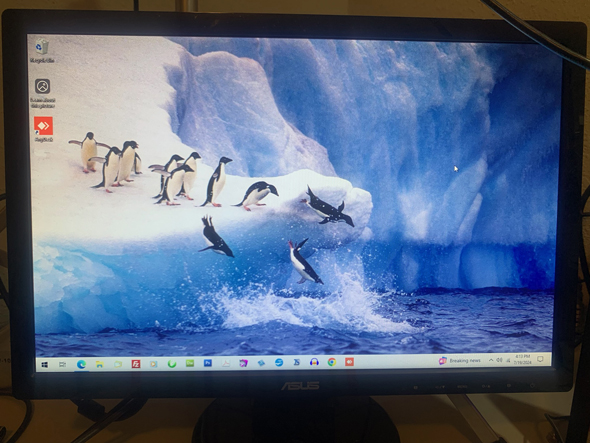Screen dimensions: 590x443
Task: Click the pale yellow folder taskbar icon
Action: pyautogui.click(x=118, y=364)
